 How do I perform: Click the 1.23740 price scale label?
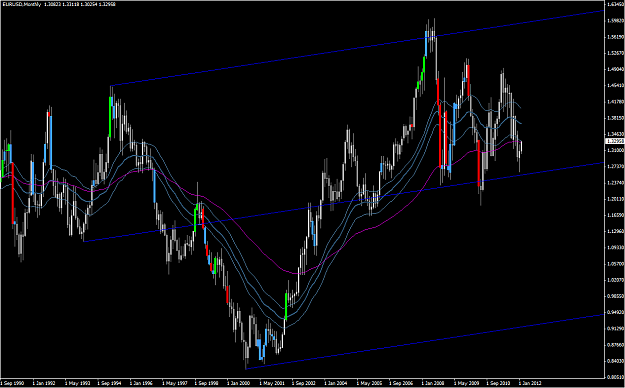615,183
